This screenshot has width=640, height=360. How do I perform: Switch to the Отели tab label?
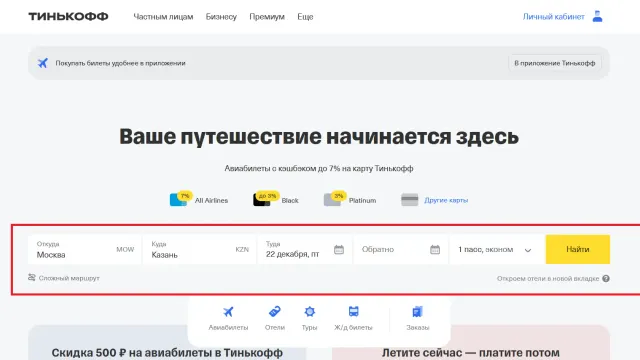pyautogui.click(x=275, y=327)
